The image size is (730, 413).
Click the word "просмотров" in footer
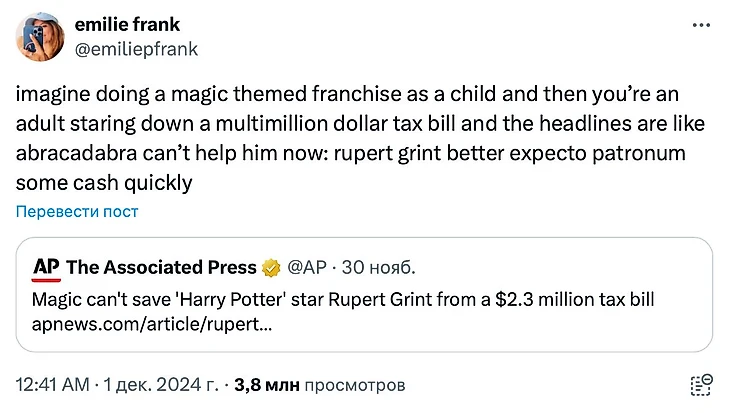point(354,384)
